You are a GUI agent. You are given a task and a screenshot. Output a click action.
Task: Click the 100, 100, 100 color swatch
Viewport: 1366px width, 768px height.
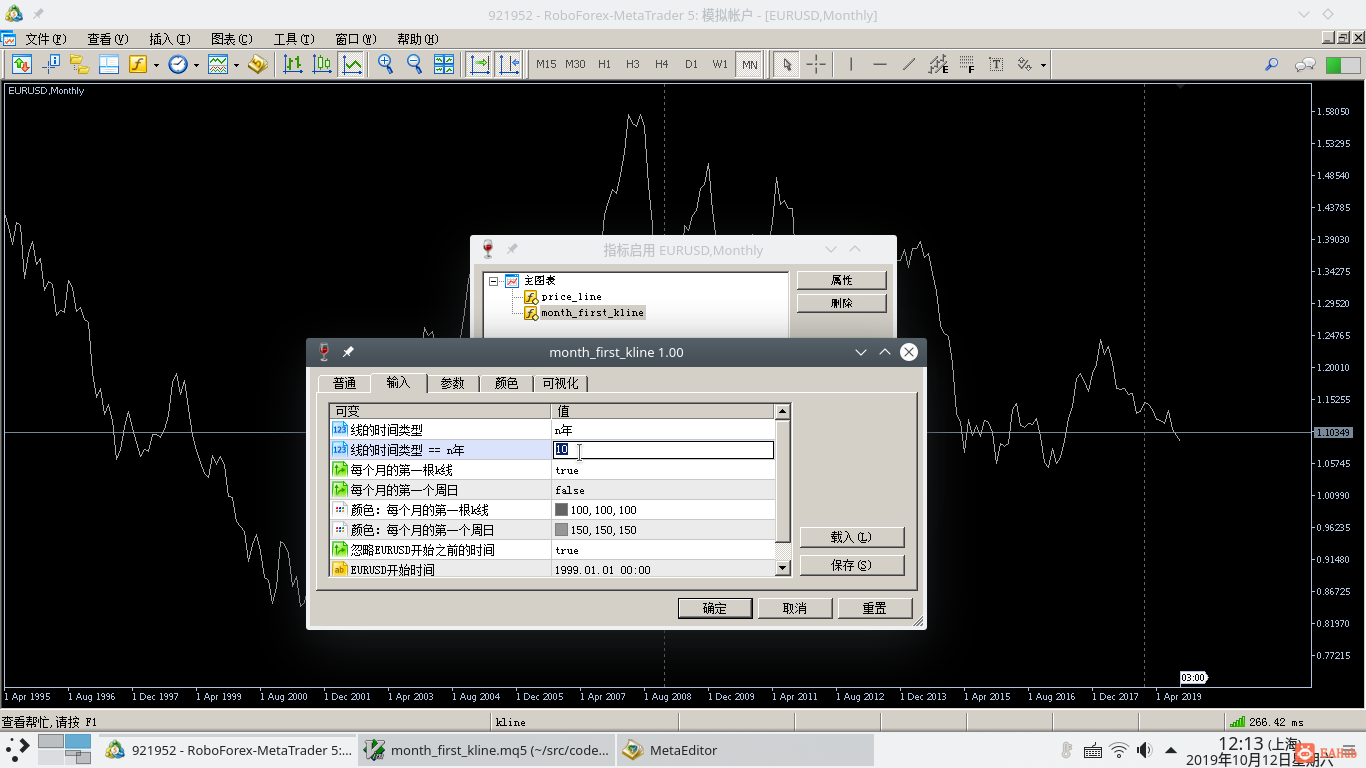click(x=561, y=510)
